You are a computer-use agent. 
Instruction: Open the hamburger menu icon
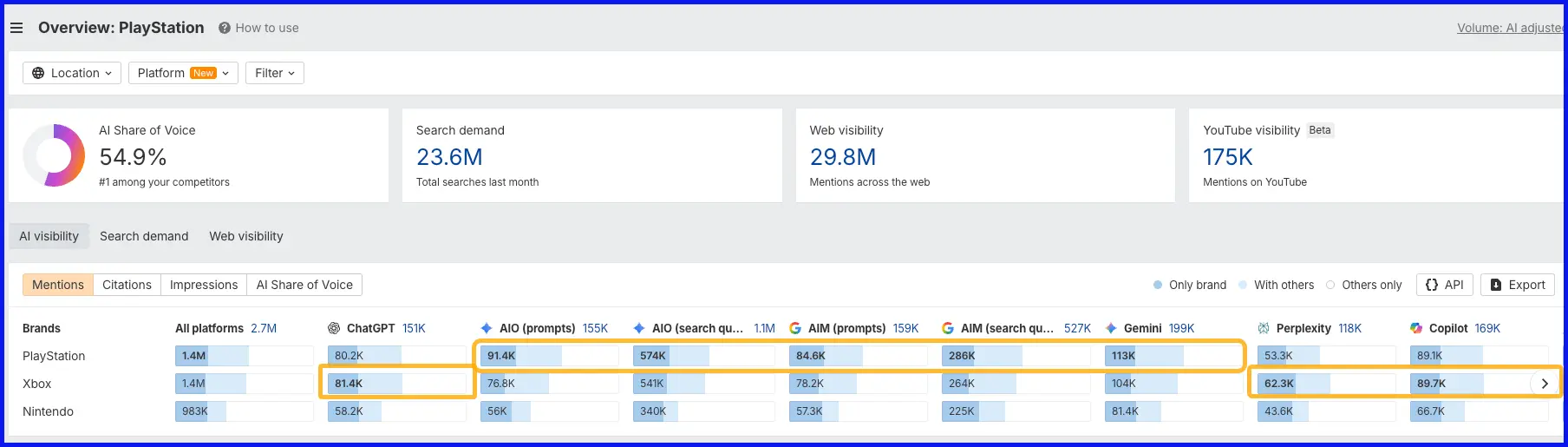(x=16, y=28)
